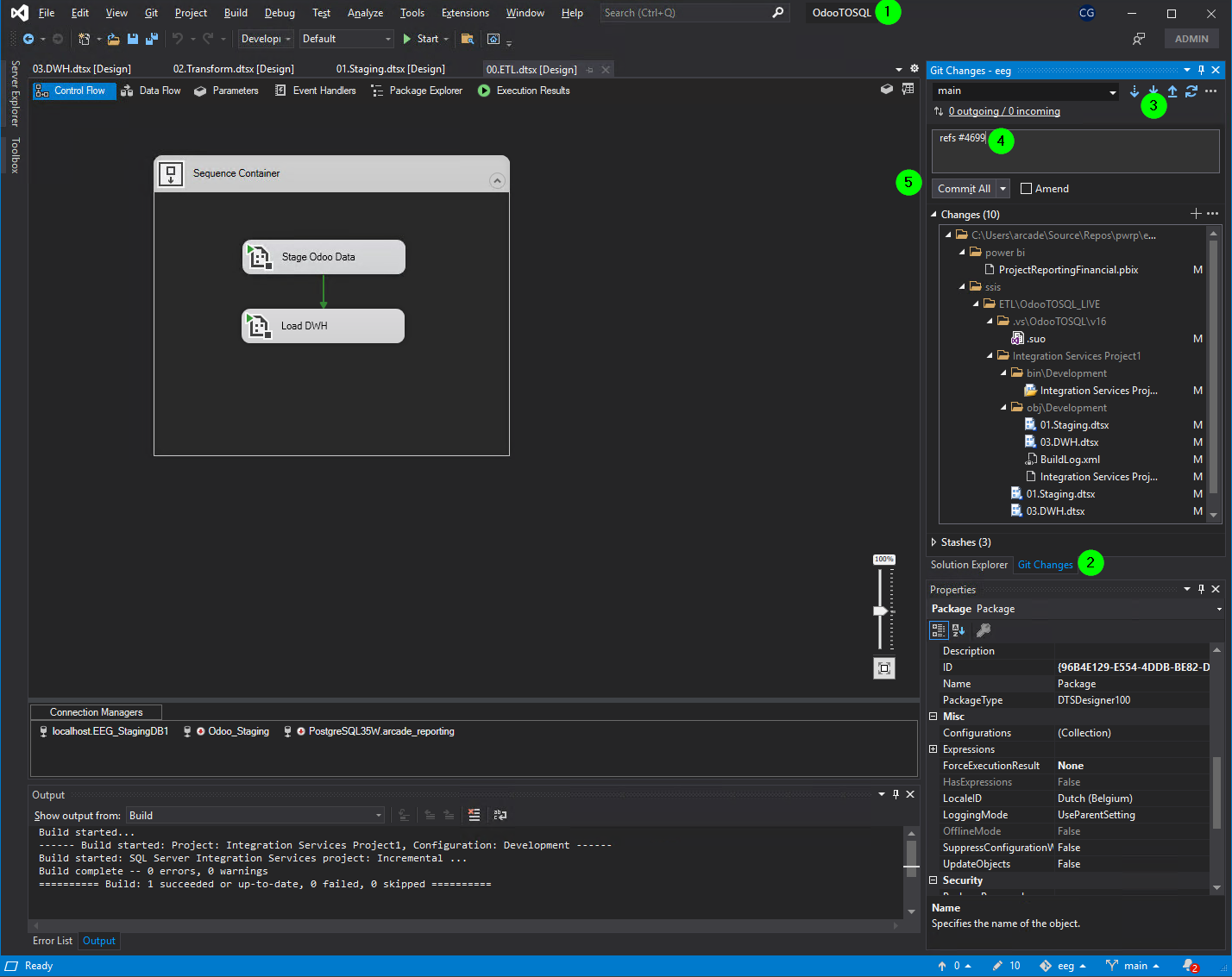Open the main branch dropdown
The width and height of the screenshot is (1232, 977).
click(1112, 91)
